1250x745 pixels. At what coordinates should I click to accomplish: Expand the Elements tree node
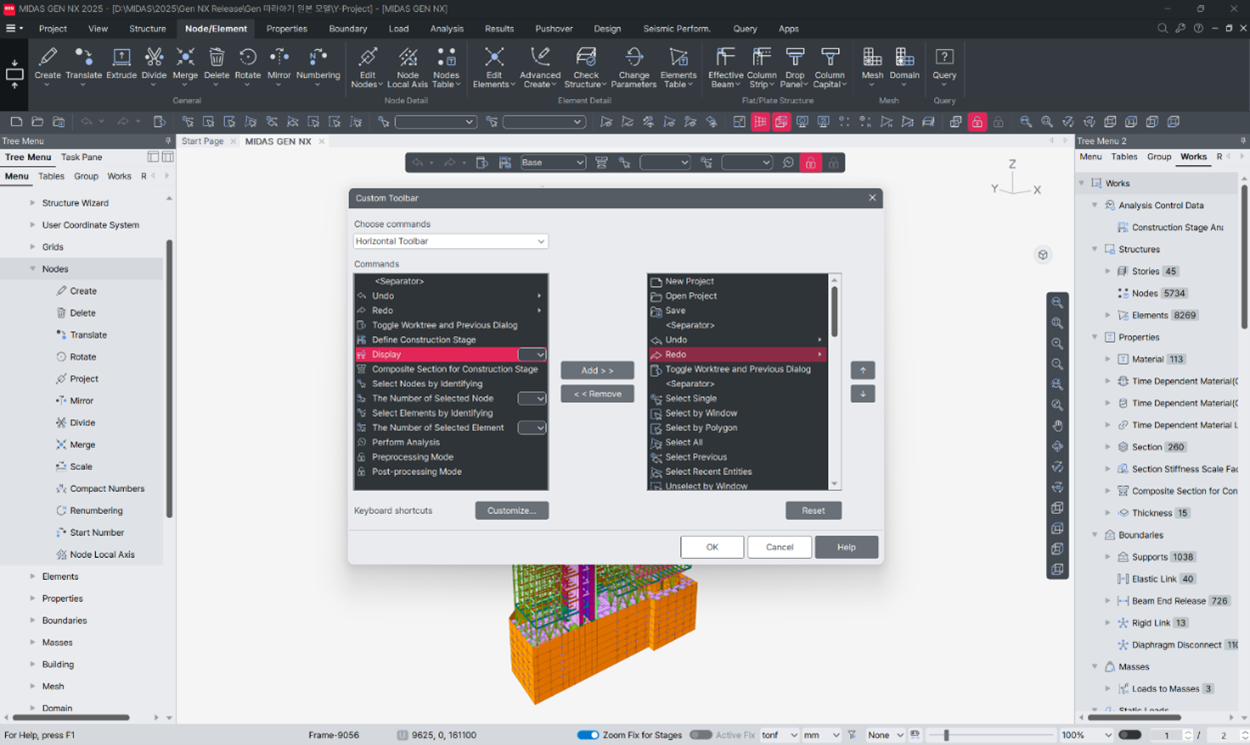coord(33,577)
